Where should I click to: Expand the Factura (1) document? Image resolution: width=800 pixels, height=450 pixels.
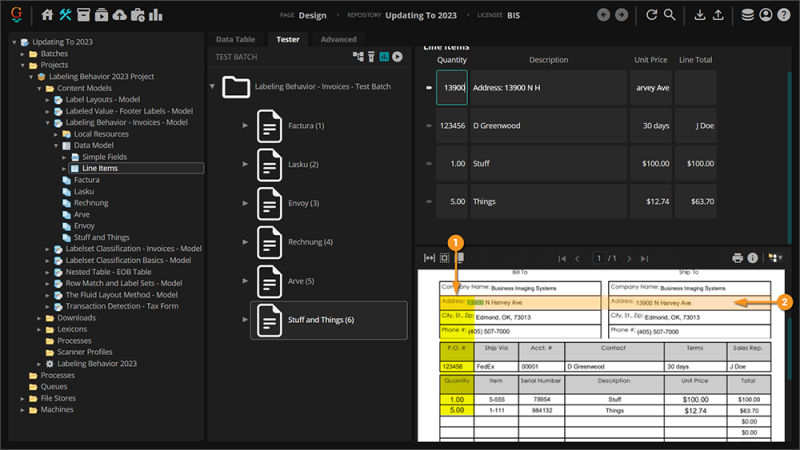(x=246, y=126)
